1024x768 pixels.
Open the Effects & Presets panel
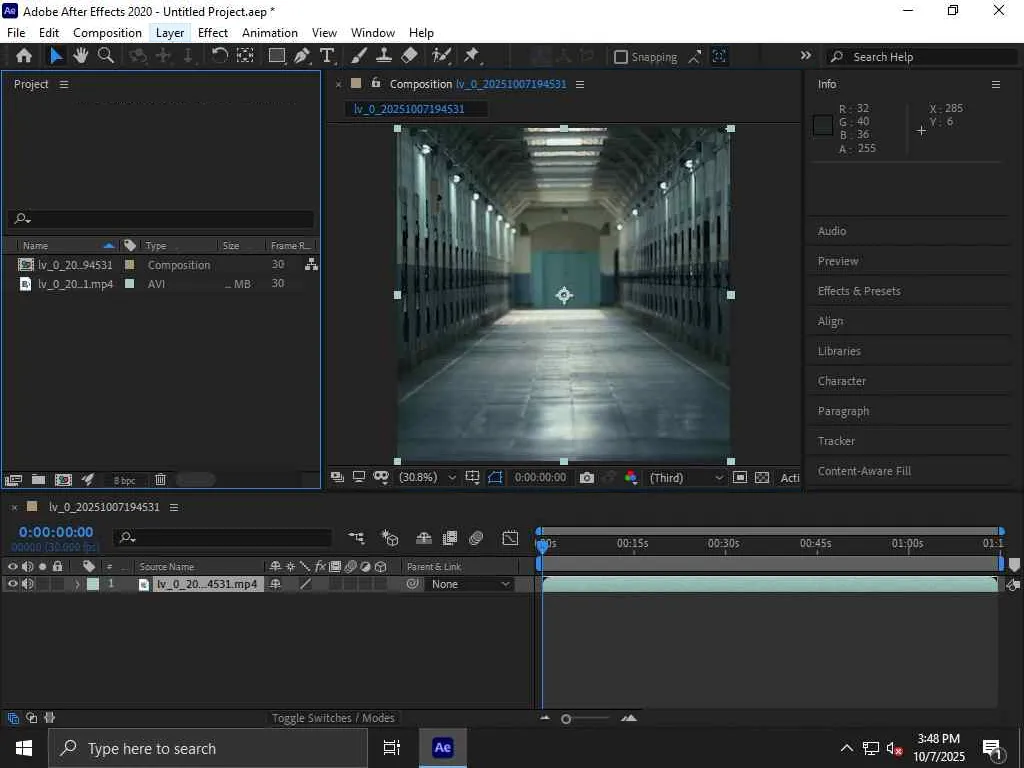tap(859, 291)
